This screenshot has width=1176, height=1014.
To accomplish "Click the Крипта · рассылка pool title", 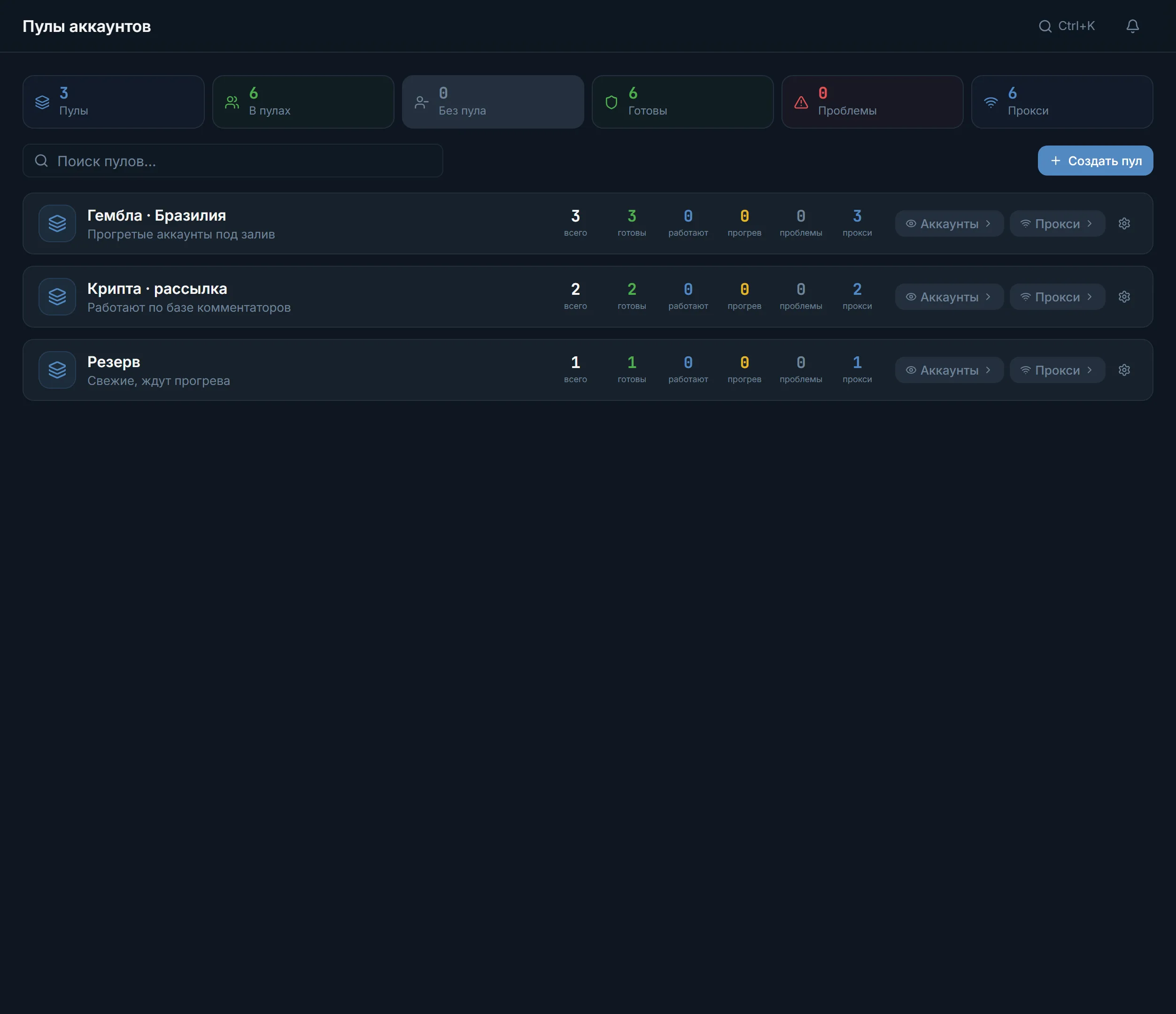I will 157,289.
